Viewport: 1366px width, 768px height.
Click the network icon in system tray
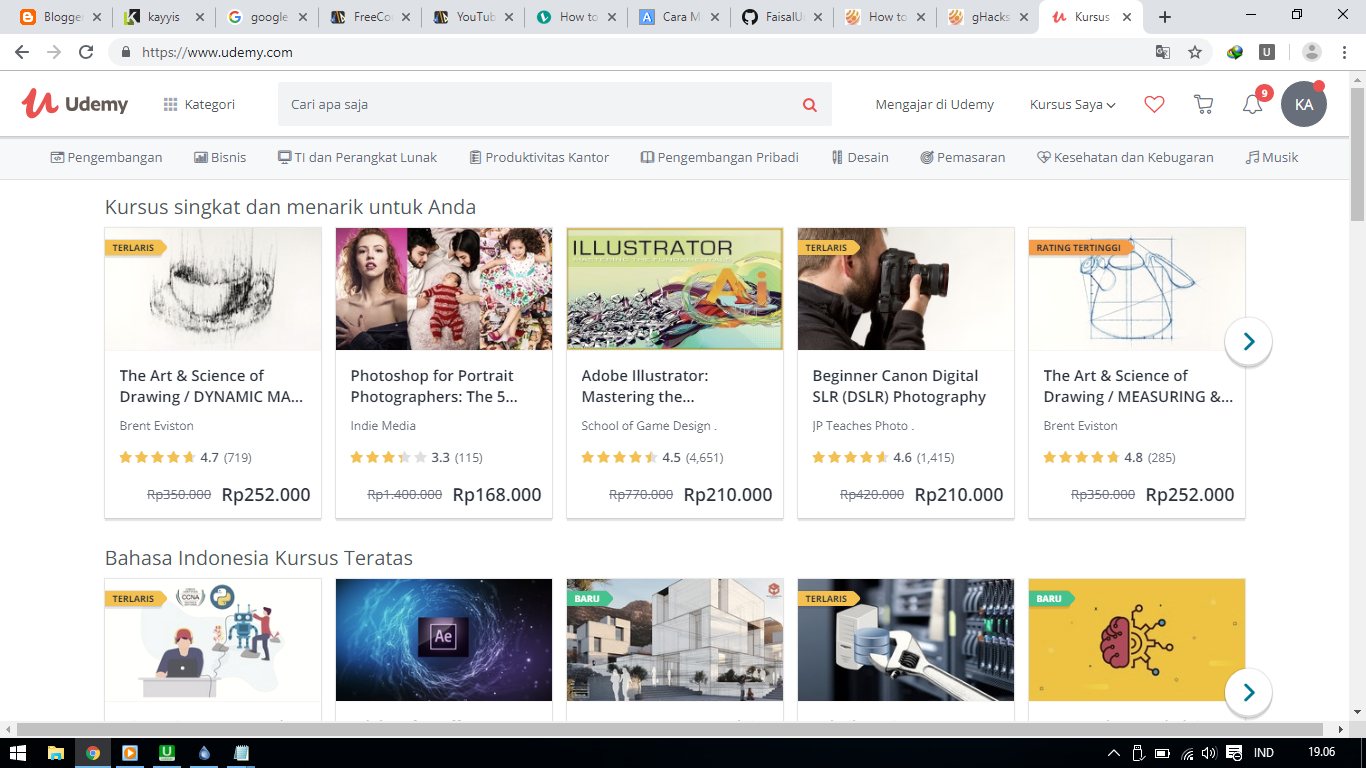point(1187,753)
